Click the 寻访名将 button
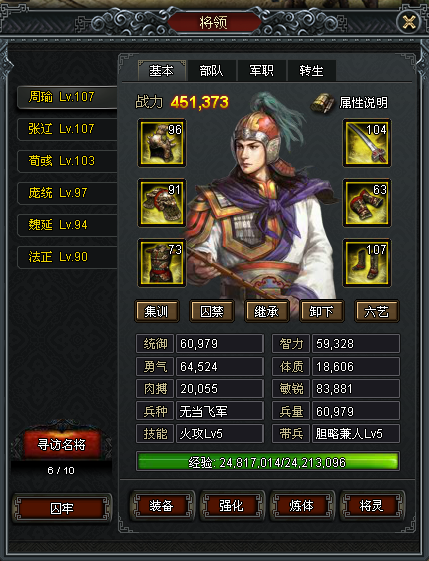429x561 pixels. (62, 445)
